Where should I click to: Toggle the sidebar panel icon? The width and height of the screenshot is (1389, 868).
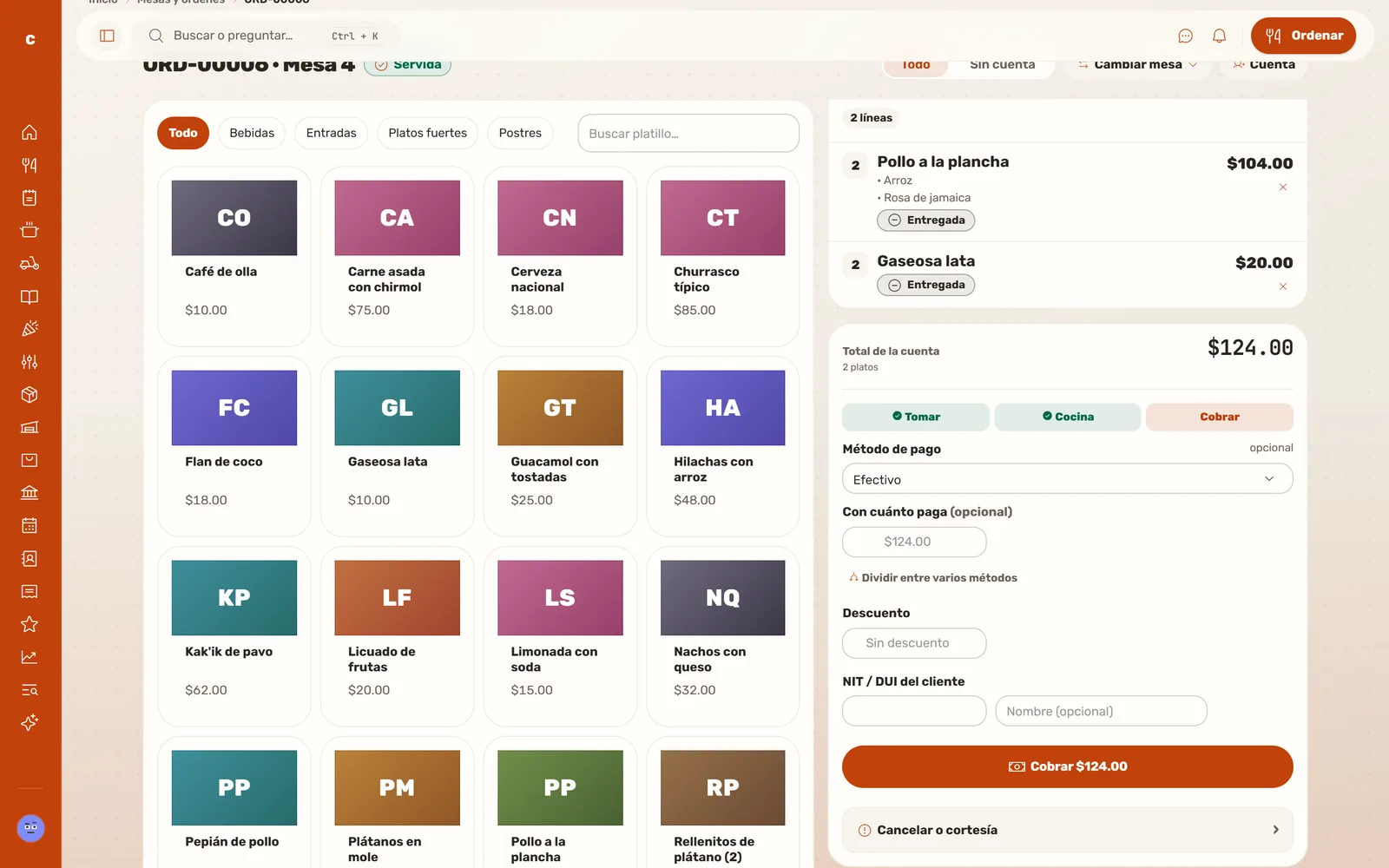point(108,36)
